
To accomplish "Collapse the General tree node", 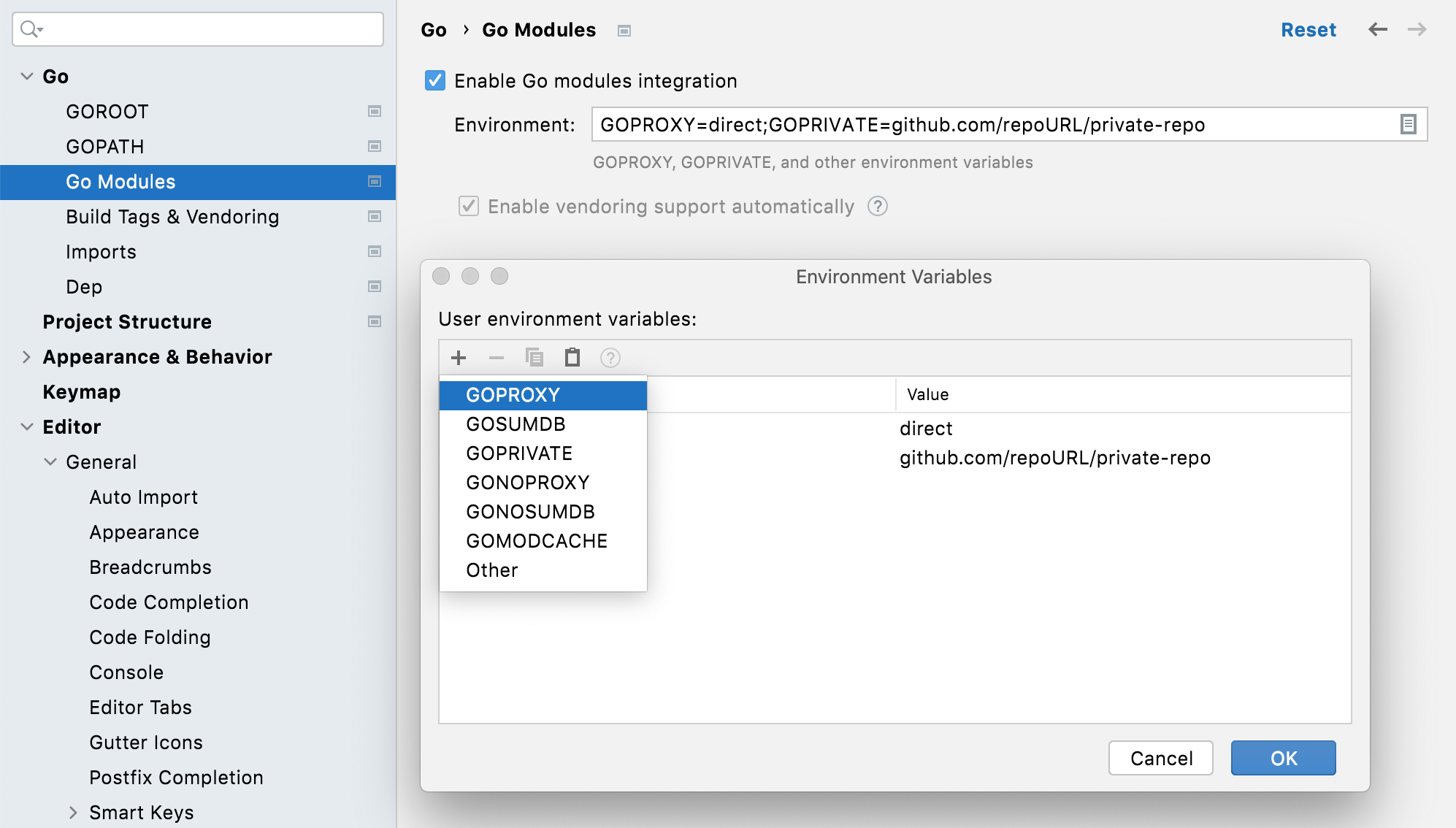I will click(x=50, y=461).
